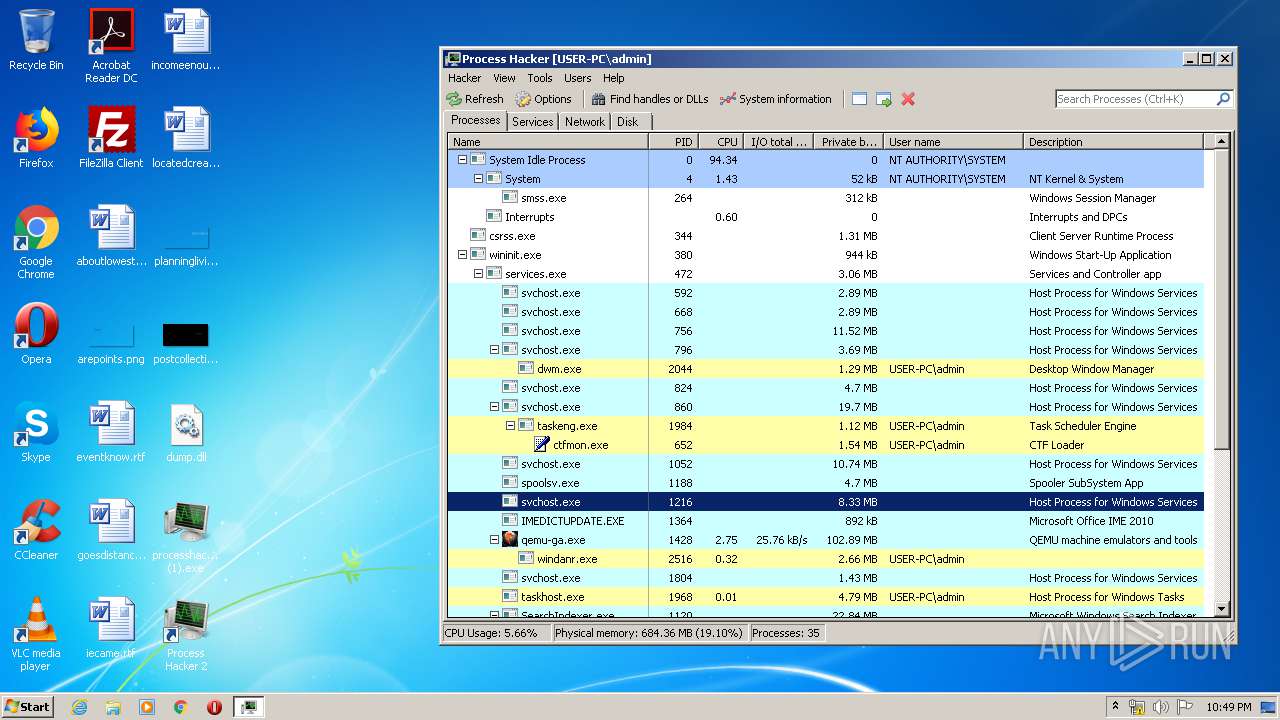Select the smss.exe process row

click(825, 198)
